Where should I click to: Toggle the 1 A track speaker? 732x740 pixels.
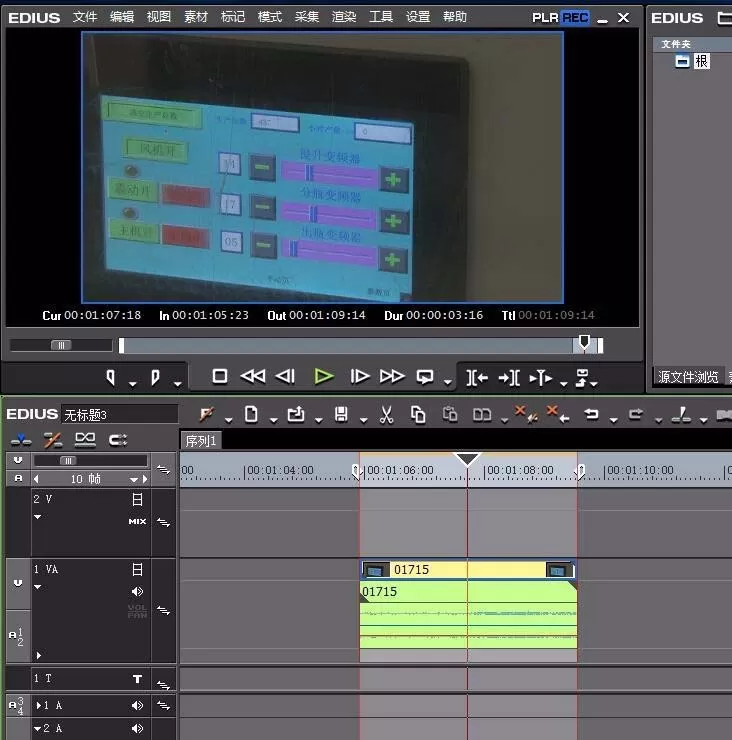(x=137, y=705)
